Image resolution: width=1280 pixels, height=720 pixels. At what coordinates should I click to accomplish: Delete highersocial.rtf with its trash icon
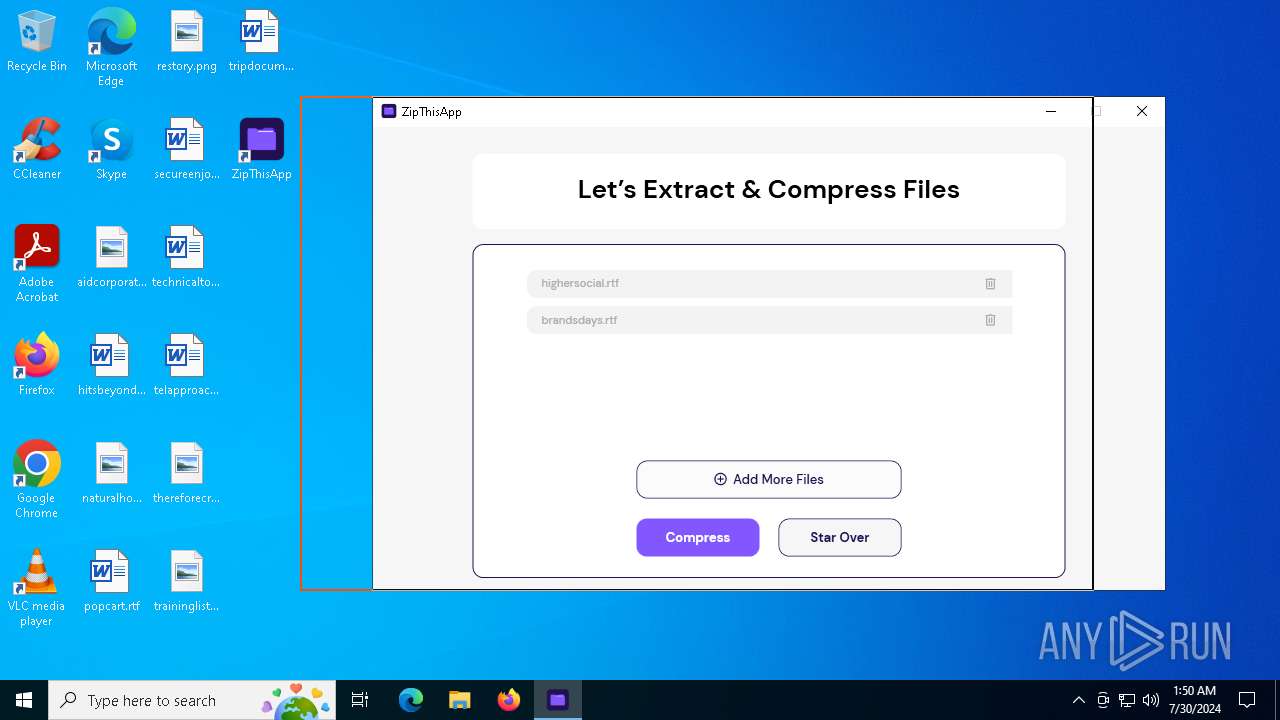pyautogui.click(x=990, y=284)
